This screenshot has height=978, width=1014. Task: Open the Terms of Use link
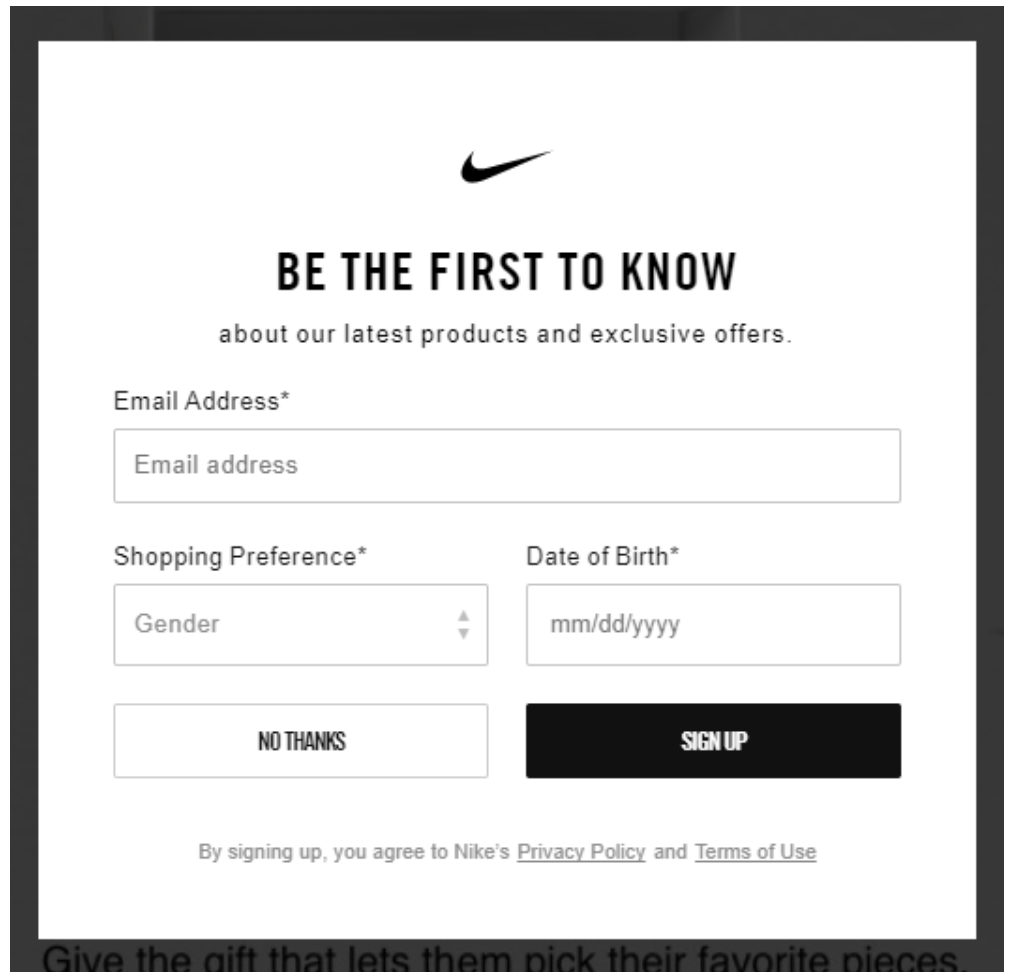(x=755, y=853)
